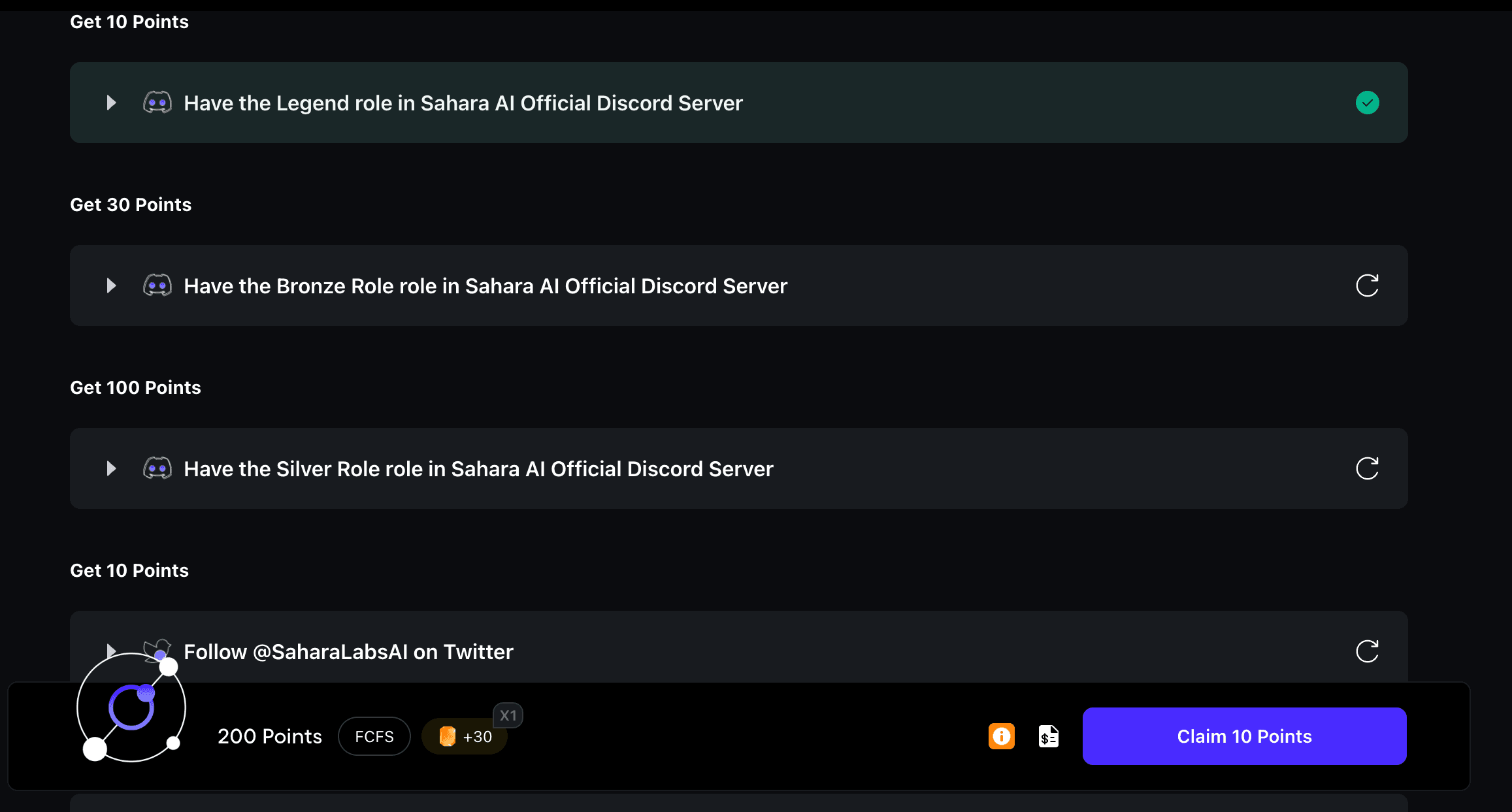1512x812 pixels.
Task: Click the green completed checkmark on Legend task
Action: coord(1367,103)
